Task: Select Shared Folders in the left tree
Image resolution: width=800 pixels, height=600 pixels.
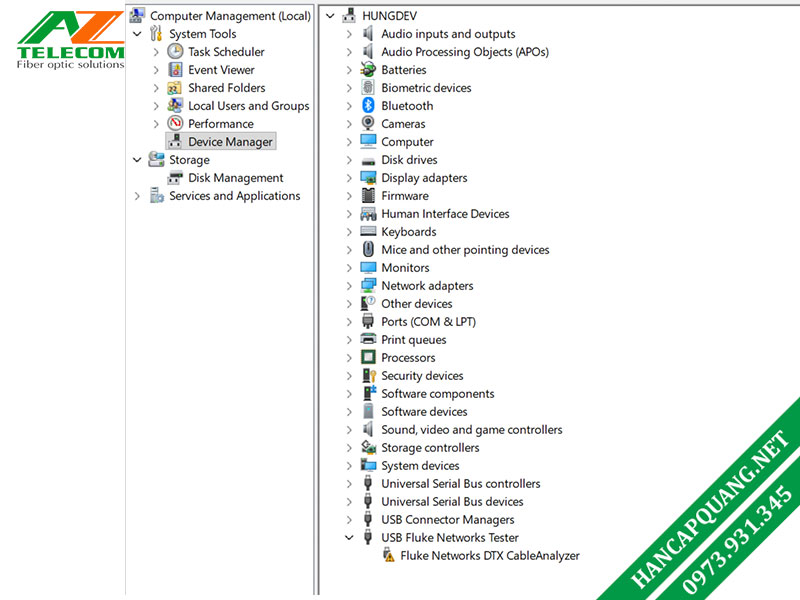Action: click(x=227, y=88)
